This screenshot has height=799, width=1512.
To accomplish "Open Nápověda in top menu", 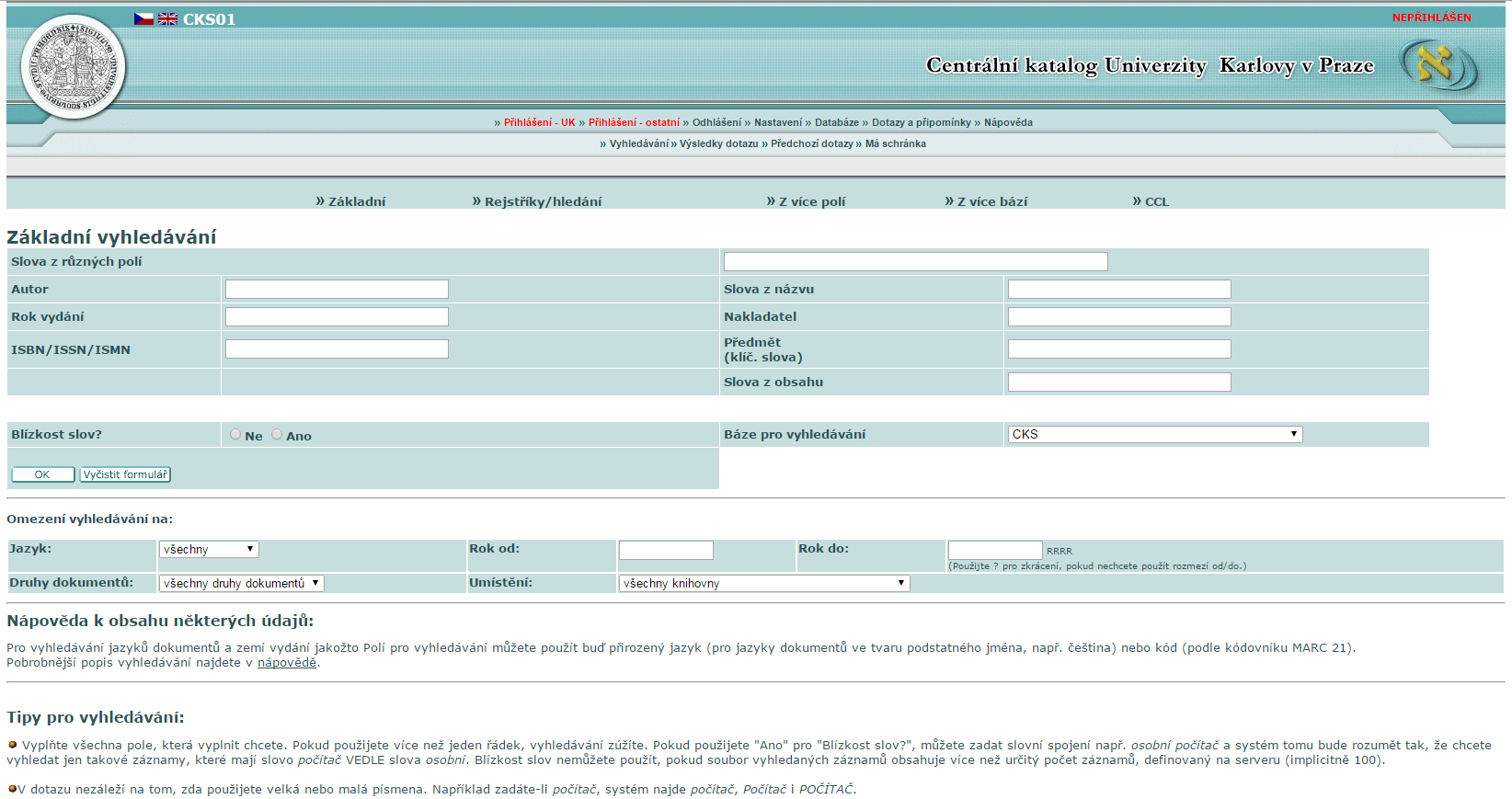I will (1008, 122).
